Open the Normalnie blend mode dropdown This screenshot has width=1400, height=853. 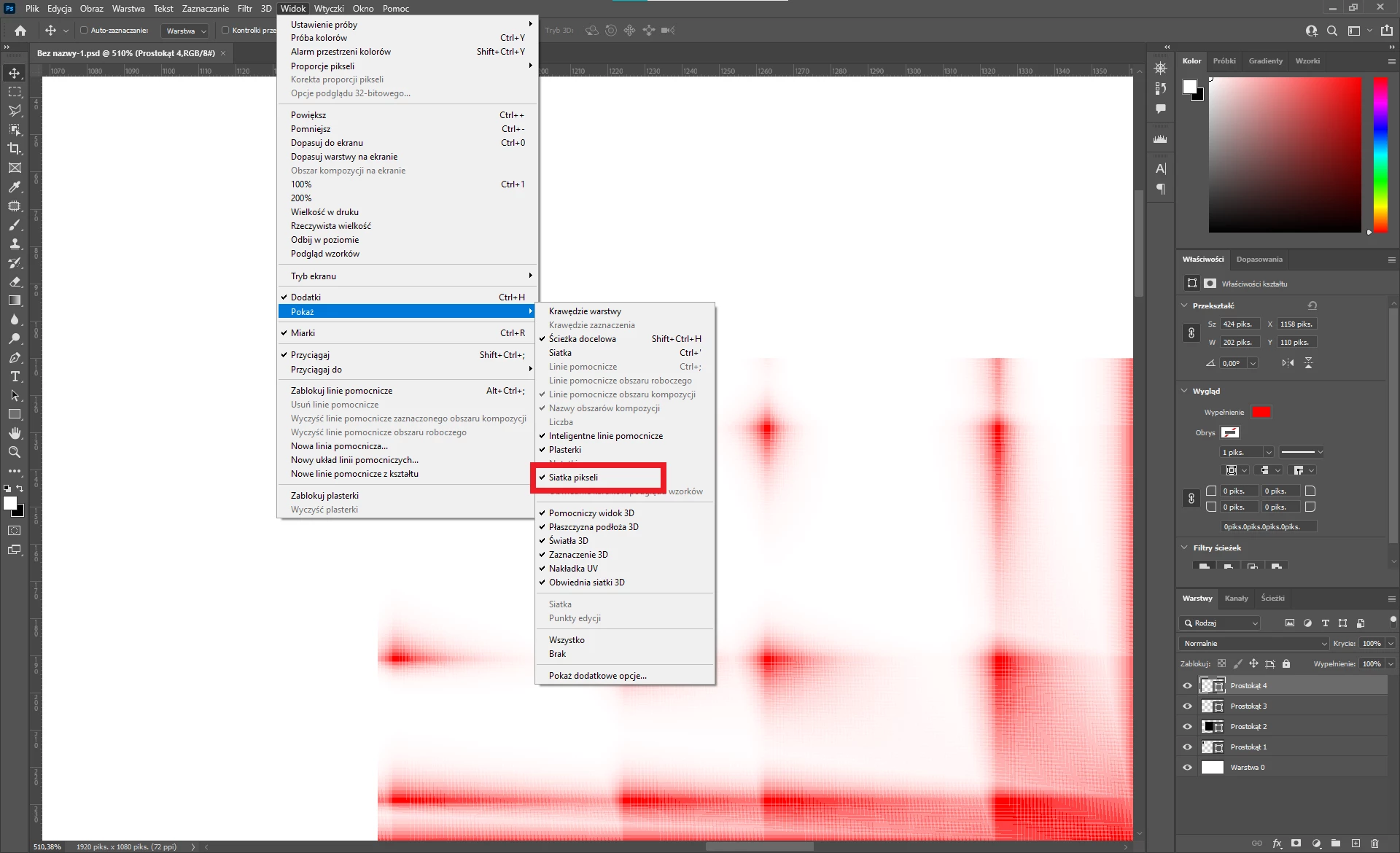pyautogui.click(x=1254, y=644)
